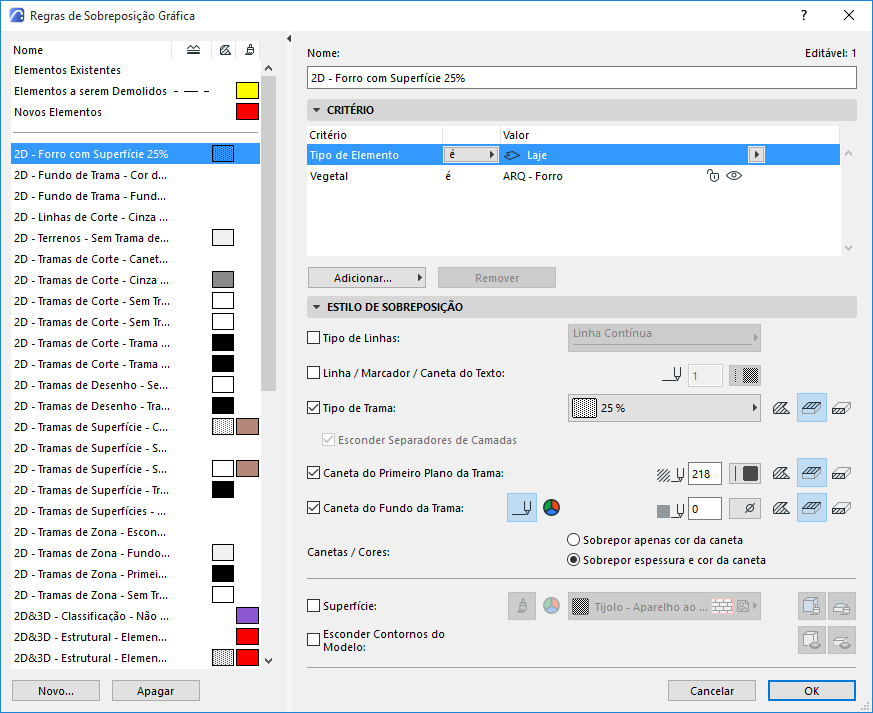
Task: Click yellow swatch of Elementos a serem Demolidos
Action: pos(247,91)
